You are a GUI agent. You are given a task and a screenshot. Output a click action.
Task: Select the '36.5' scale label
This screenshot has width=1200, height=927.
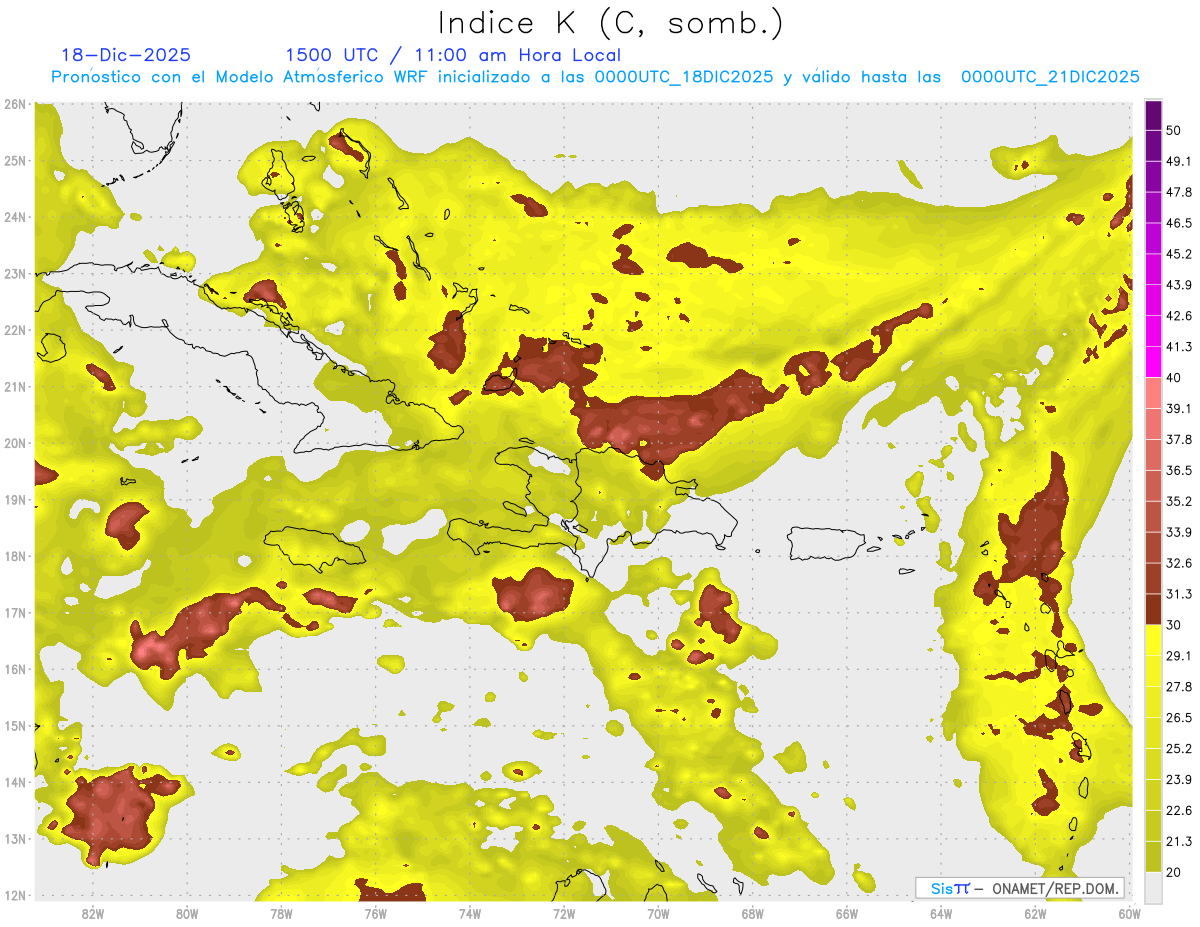[1179, 470]
